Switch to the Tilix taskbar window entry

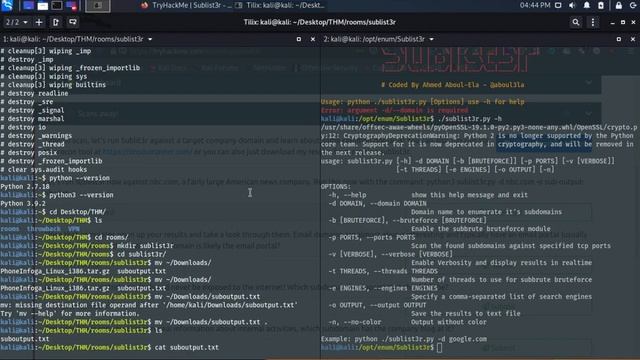[x=280, y=5]
